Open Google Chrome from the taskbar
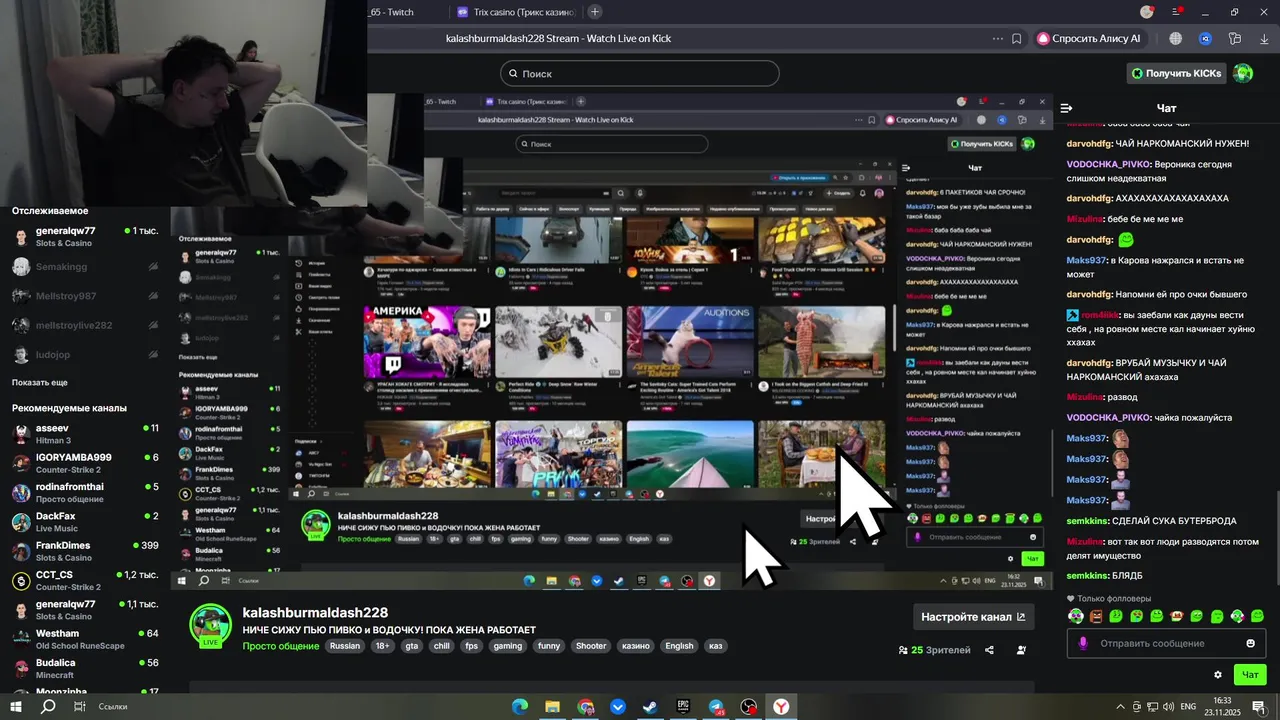This screenshot has width=1280, height=720. click(x=585, y=707)
